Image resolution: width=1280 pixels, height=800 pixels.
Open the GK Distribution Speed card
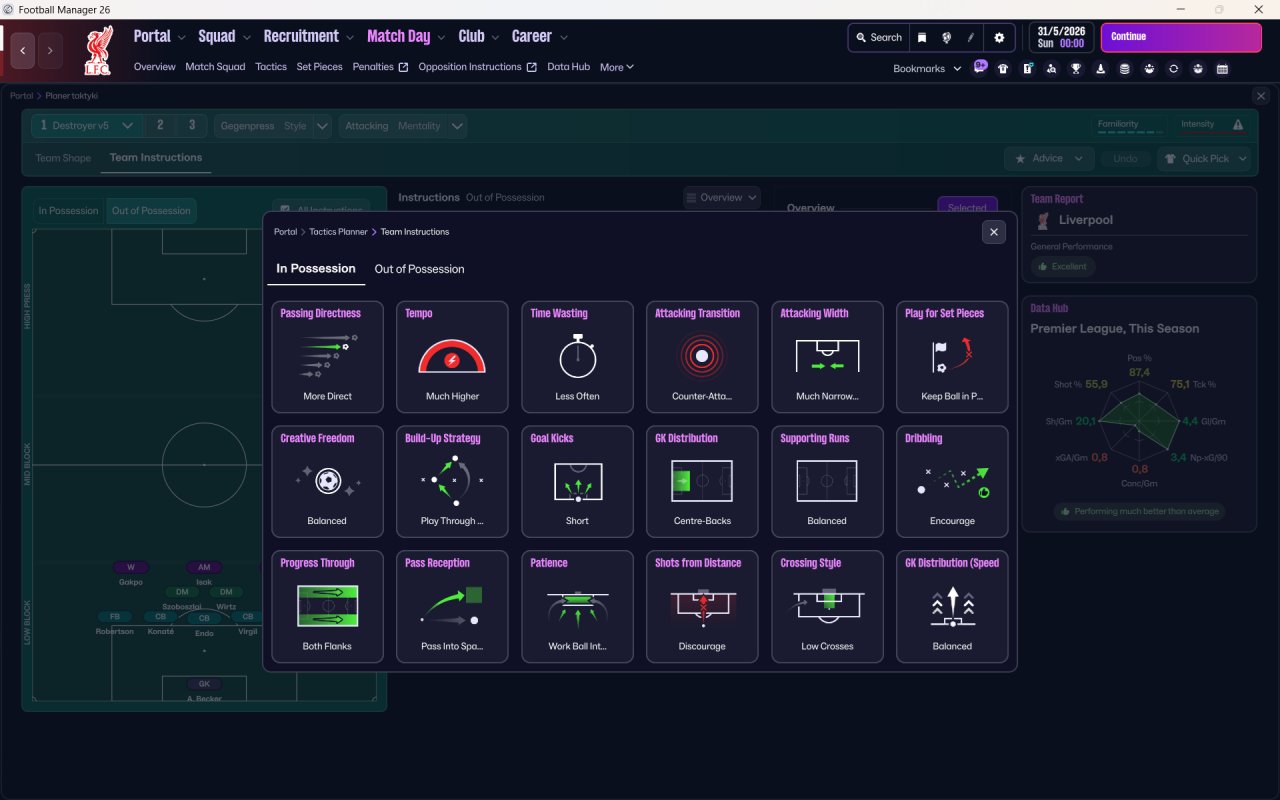[952, 607]
